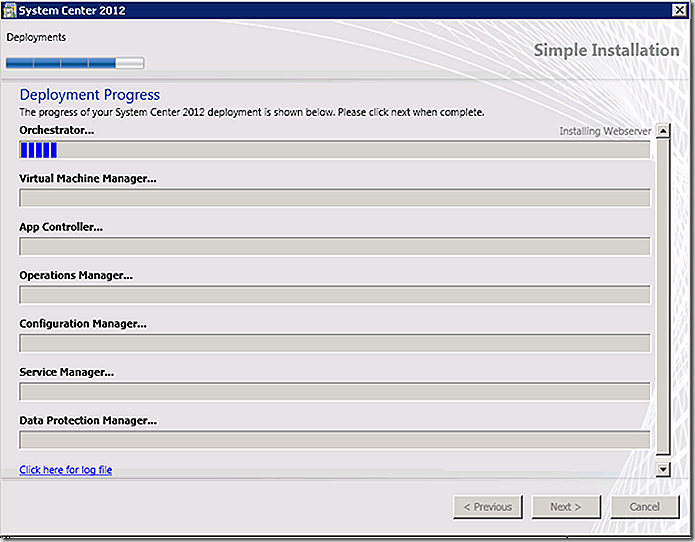The image size is (695, 542).
Task: Click the App Controller progress bar
Action: (x=335, y=246)
